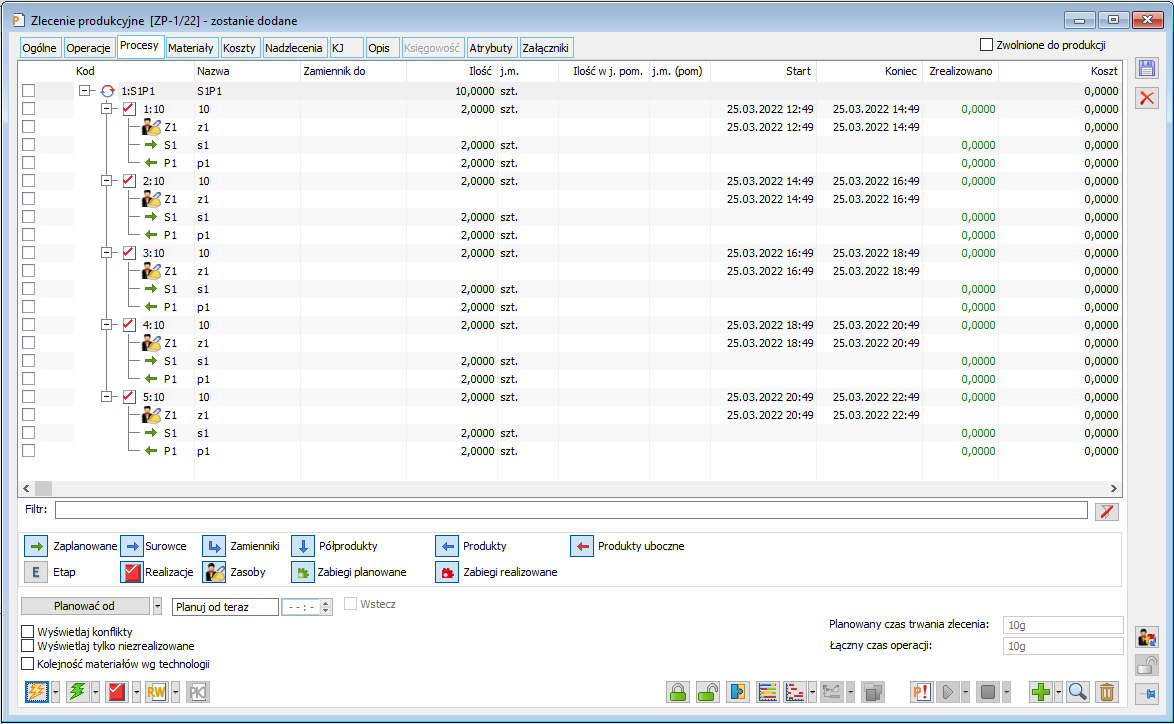The image size is (1174, 724).
Task: Switch to the Atrybuty tab
Action: coord(491,48)
